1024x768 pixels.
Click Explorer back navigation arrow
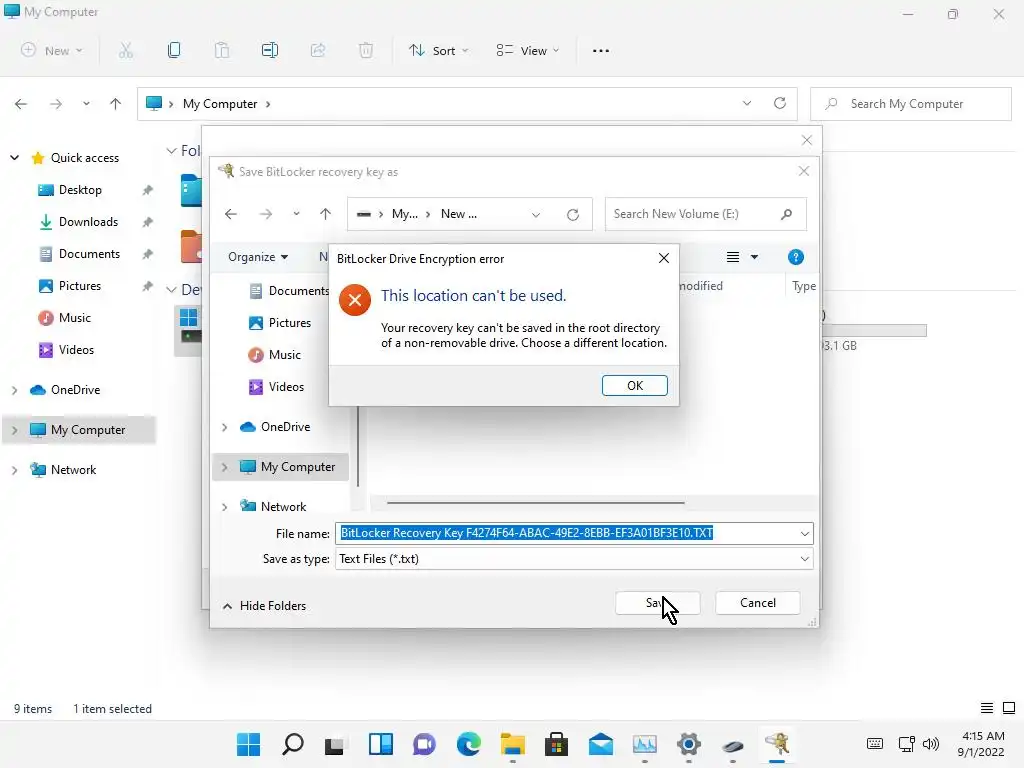tap(21, 104)
